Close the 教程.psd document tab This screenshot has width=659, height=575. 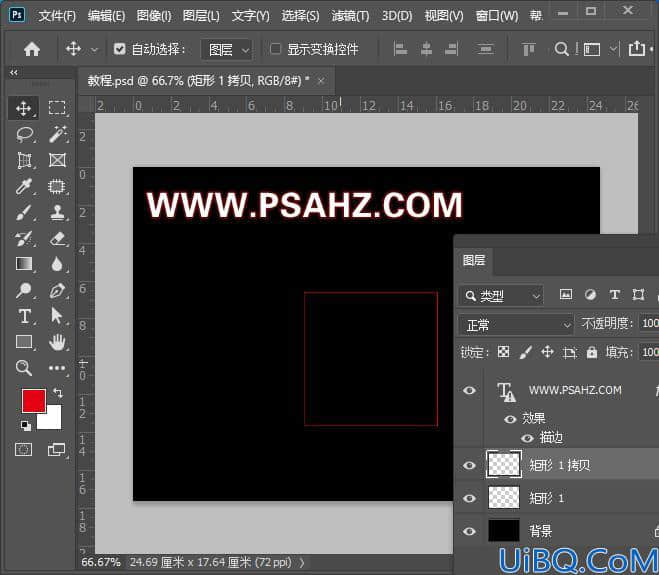click(x=321, y=81)
